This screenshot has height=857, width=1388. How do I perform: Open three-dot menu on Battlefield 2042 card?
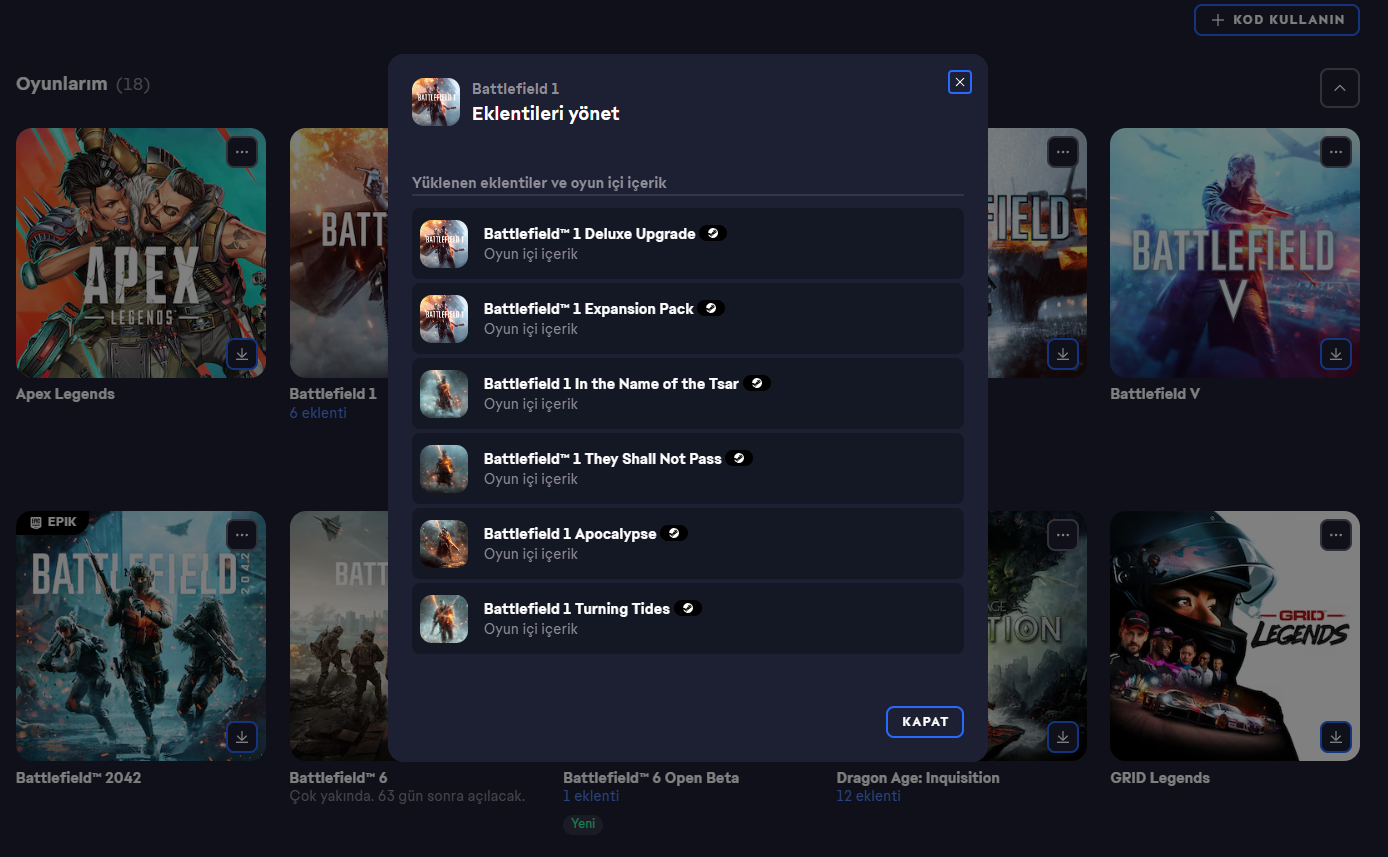point(242,535)
